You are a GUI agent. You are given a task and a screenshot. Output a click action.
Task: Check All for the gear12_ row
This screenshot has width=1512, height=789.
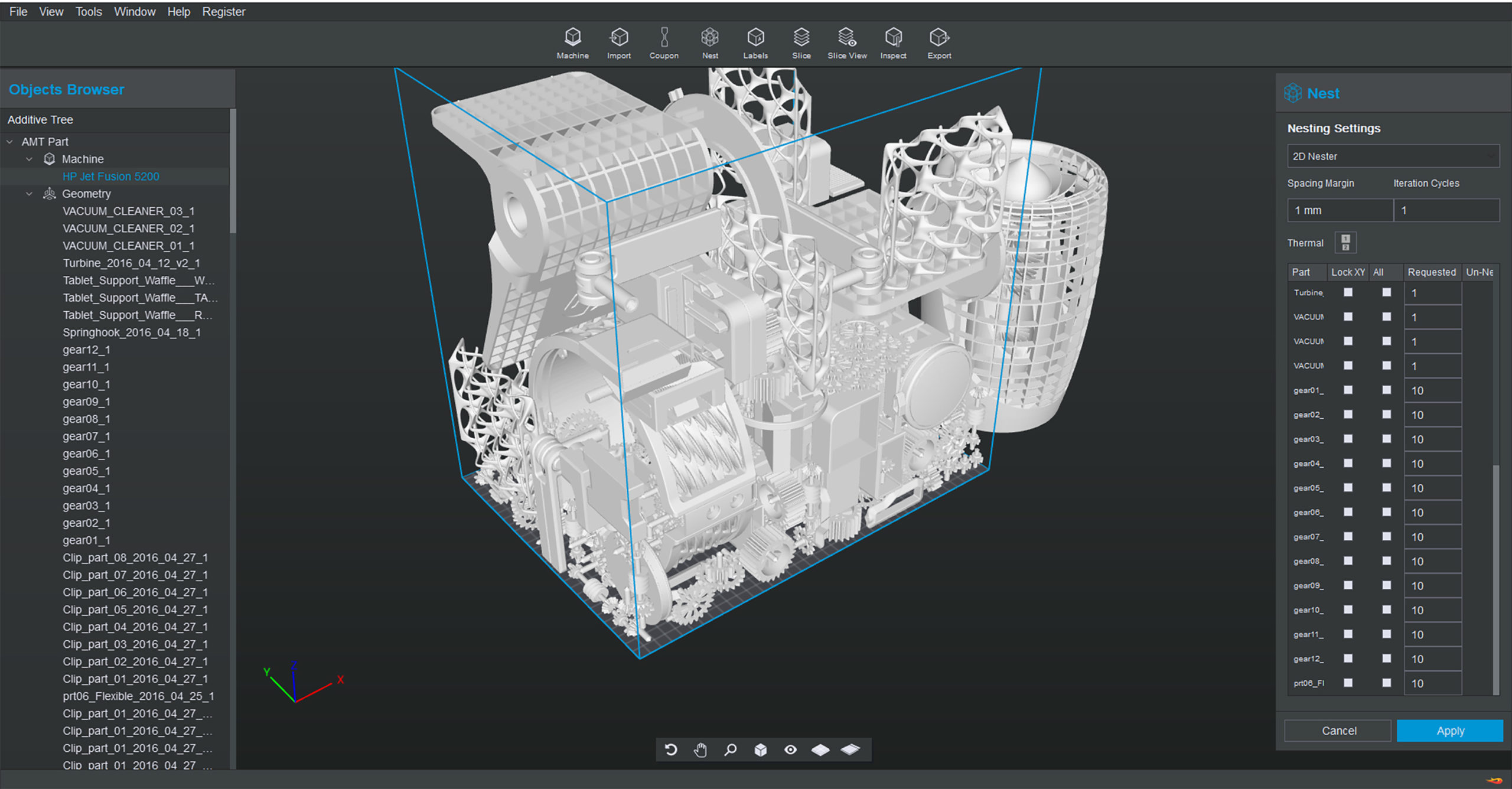tap(1387, 658)
